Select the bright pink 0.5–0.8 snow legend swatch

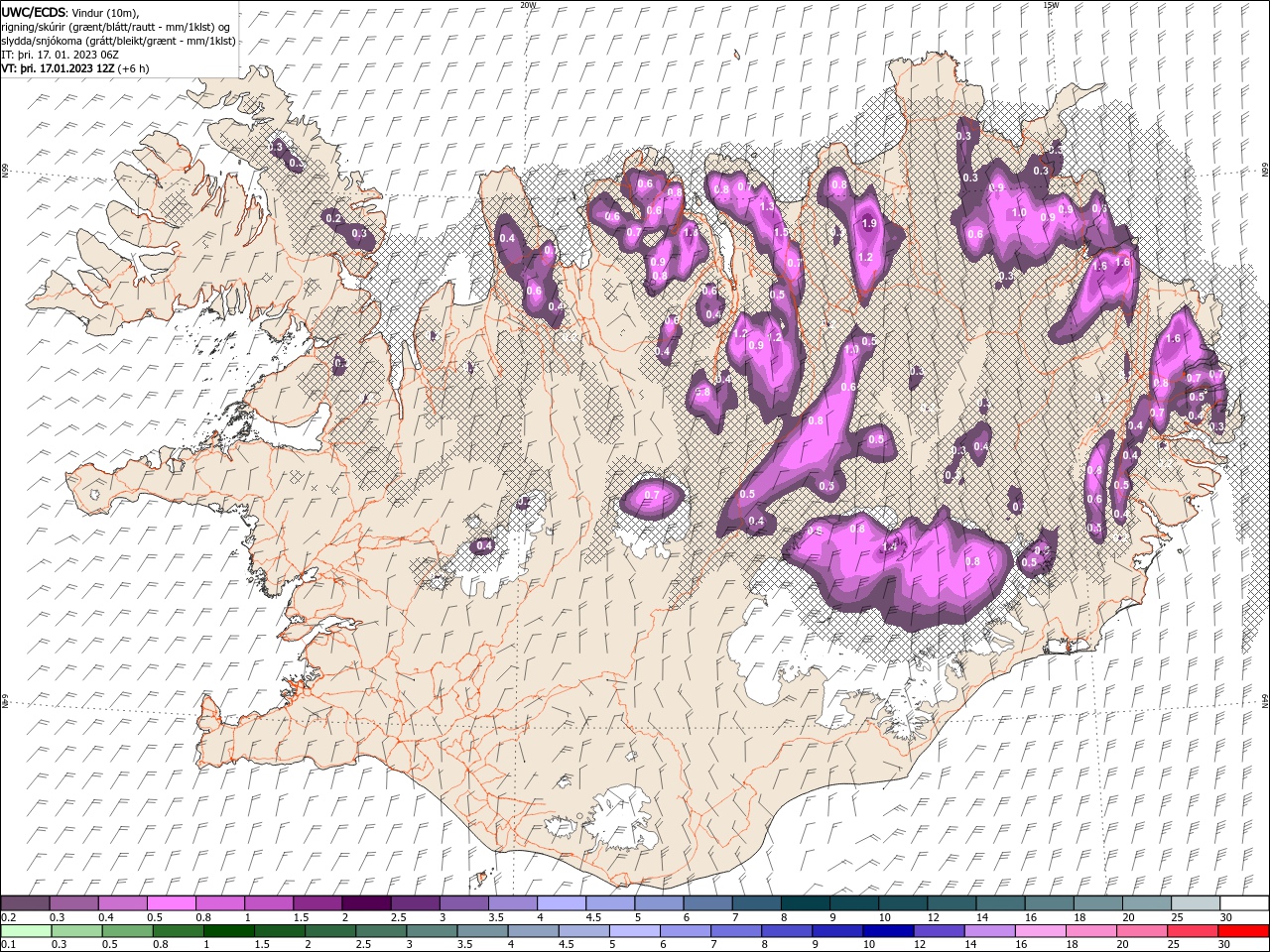(x=171, y=903)
